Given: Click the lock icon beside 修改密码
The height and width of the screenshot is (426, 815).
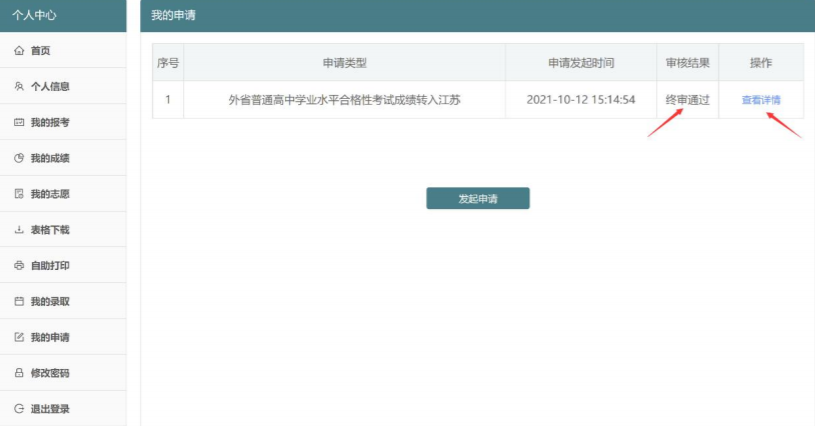Looking at the screenshot, I should tap(18, 373).
